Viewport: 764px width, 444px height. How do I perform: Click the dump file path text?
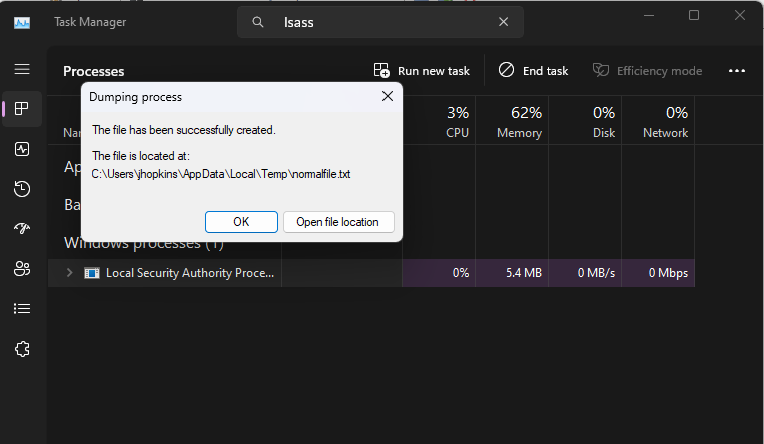coord(221,174)
